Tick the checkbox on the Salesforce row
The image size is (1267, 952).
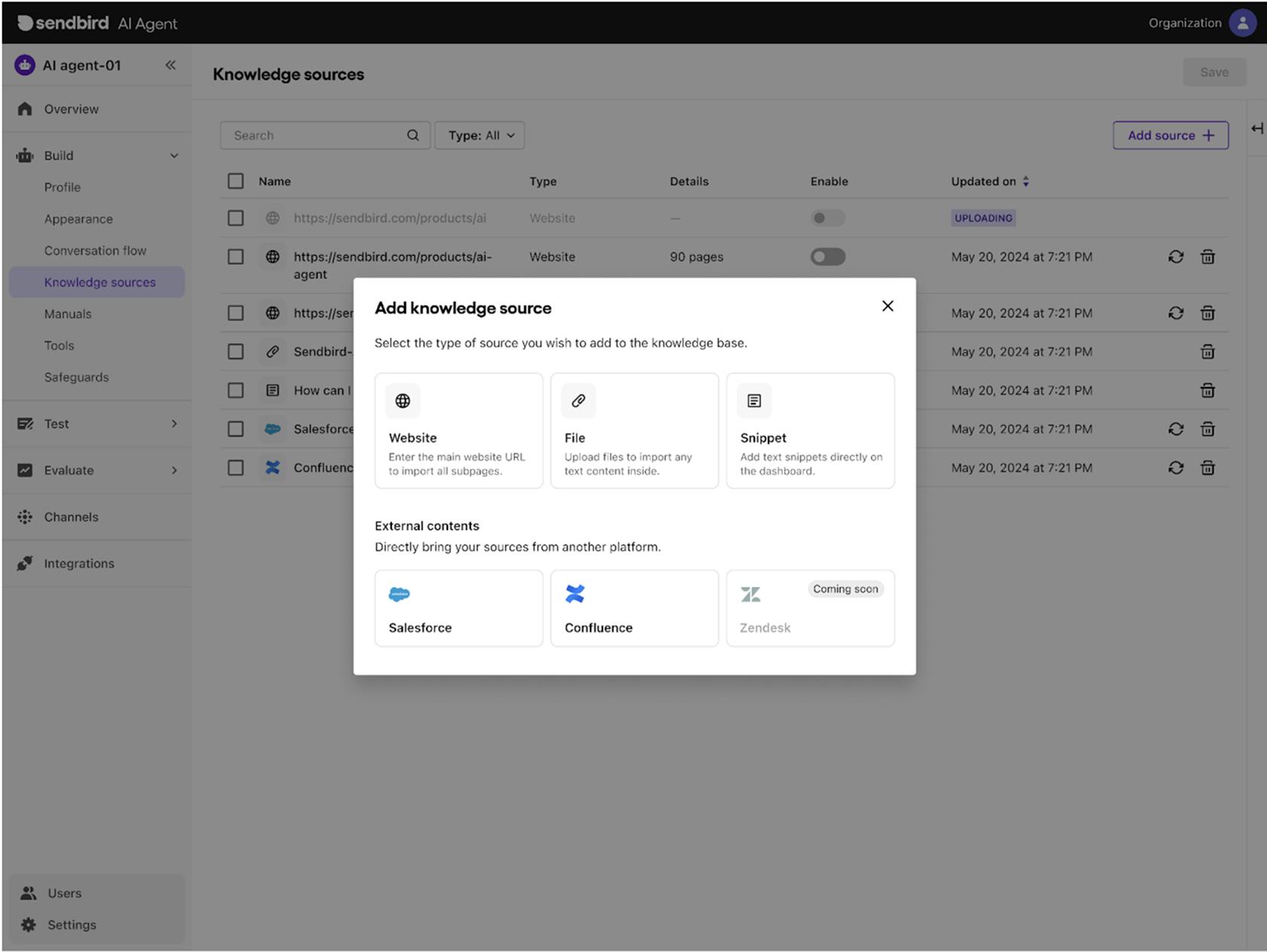(235, 428)
